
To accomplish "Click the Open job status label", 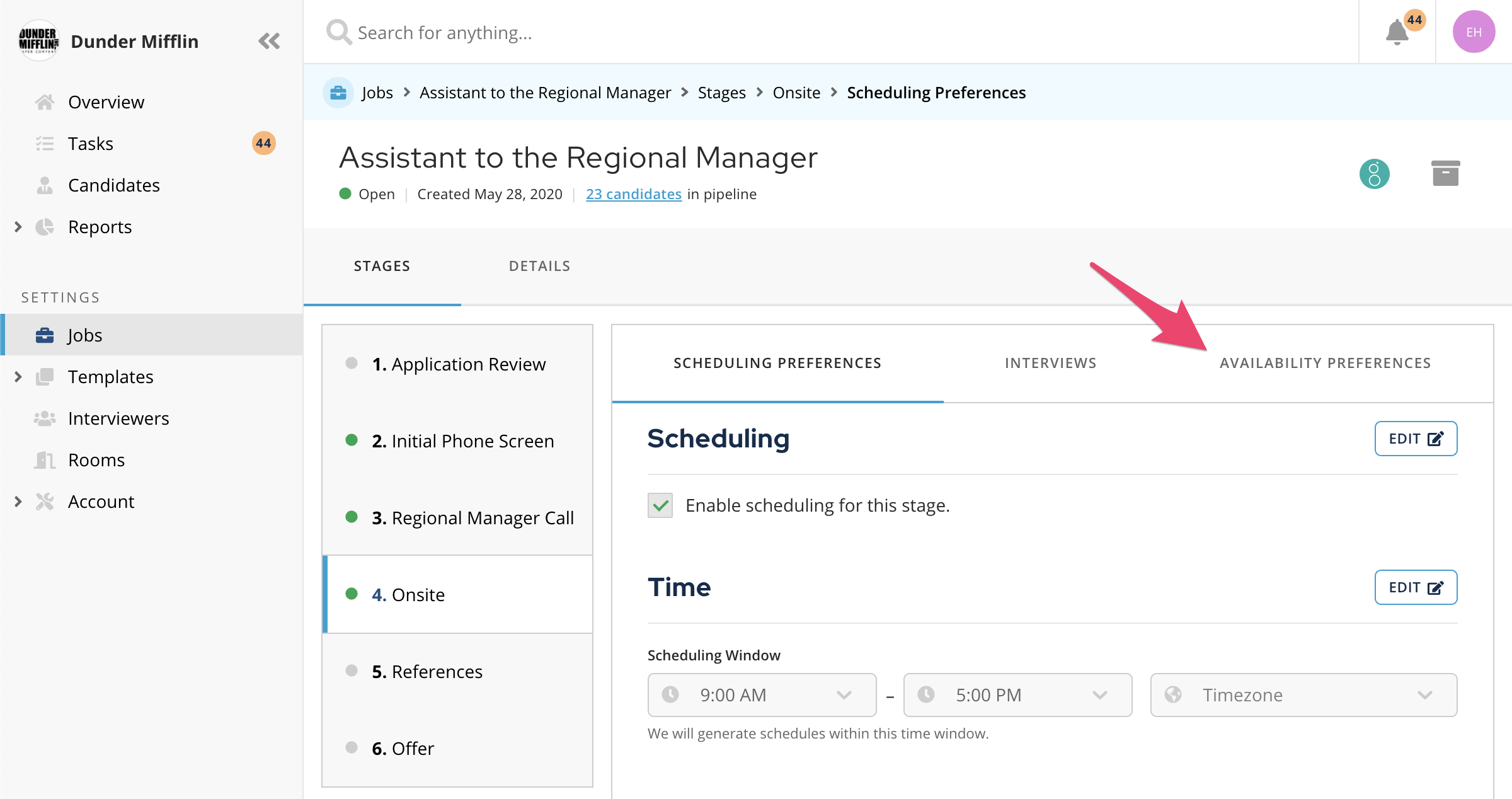I will [376, 194].
